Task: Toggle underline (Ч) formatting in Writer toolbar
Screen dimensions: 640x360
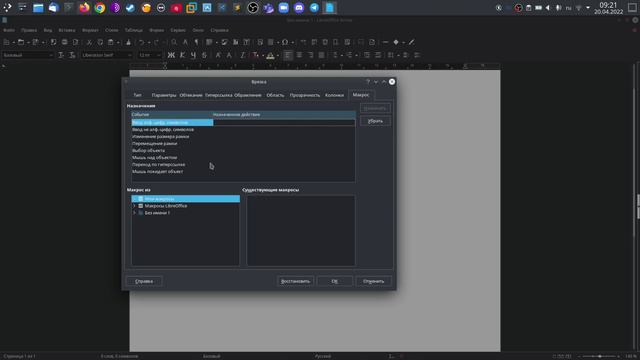Action: (193, 55)
